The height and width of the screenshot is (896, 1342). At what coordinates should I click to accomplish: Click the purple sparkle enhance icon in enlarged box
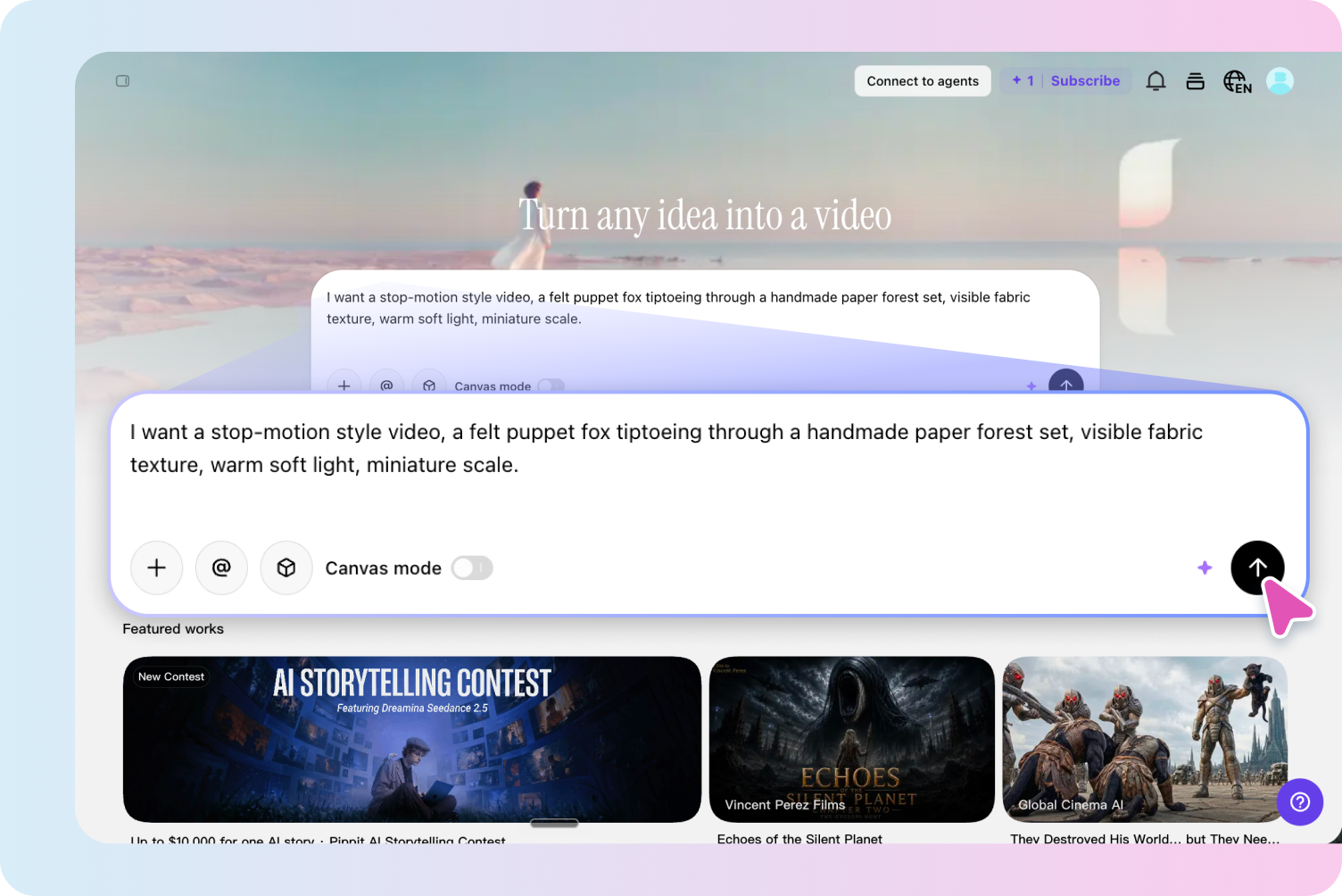(1205, 568)
